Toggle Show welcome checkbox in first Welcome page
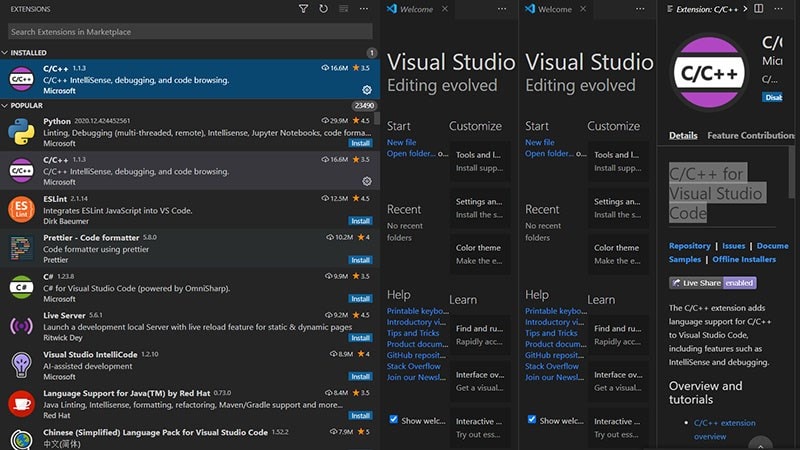This screenshot has width=800, height=450. (393, 419)
